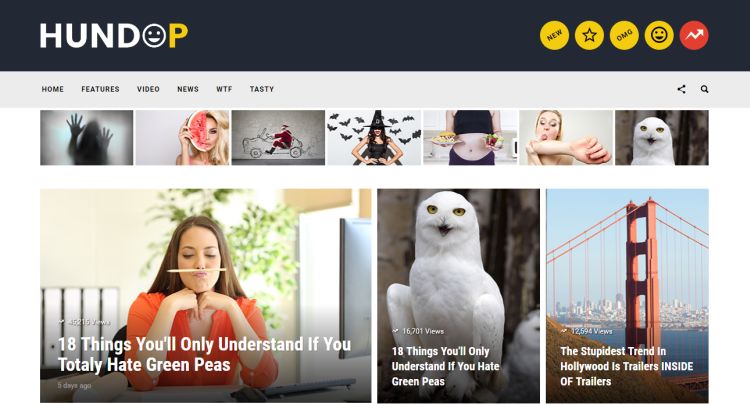Read the Hollywood Trailers INSIDE Trailers article
Viewport: 750px width, 404px height.
(x=627, y=366)
